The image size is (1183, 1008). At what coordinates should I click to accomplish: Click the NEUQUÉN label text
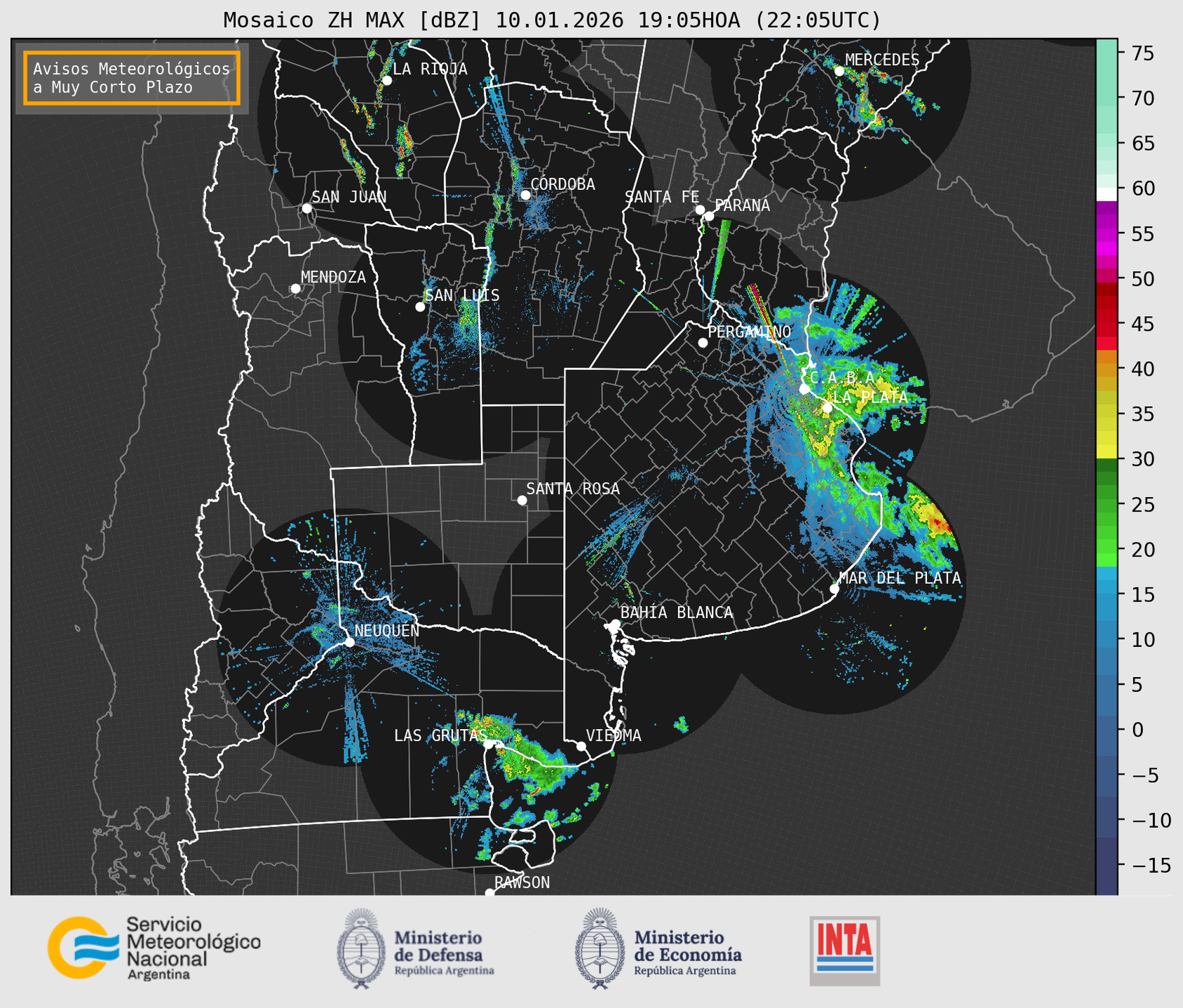(x=386, y=630)
